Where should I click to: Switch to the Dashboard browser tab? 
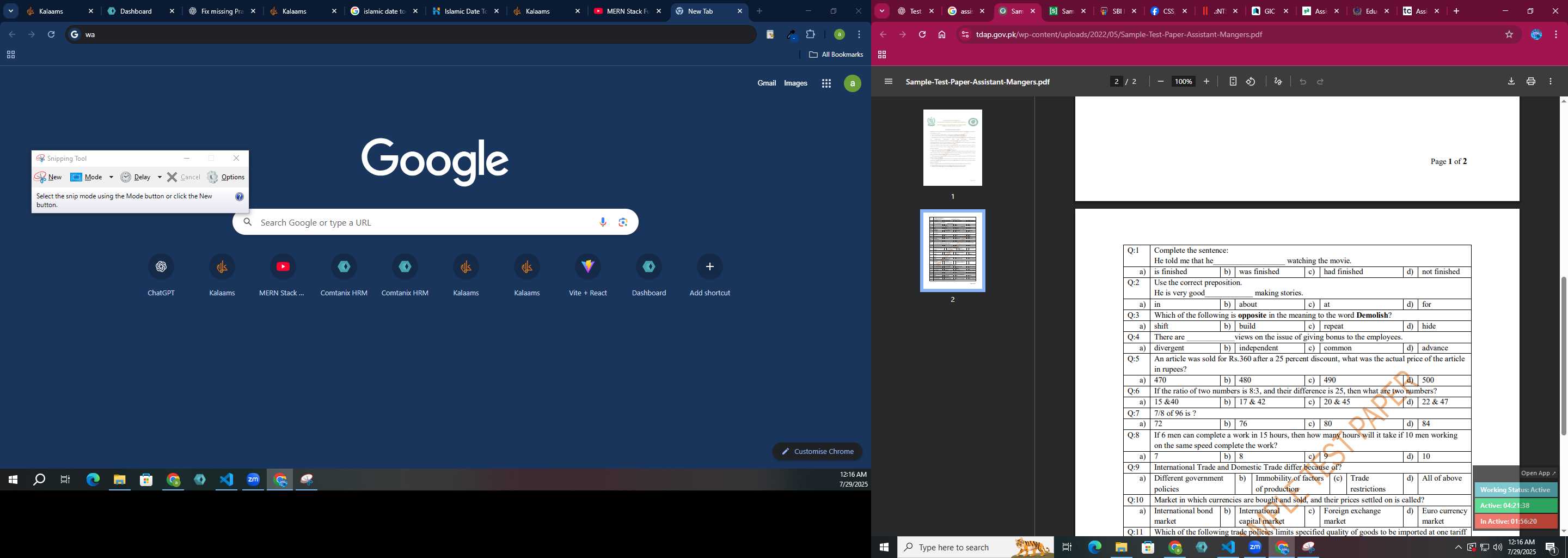[140, 11]
